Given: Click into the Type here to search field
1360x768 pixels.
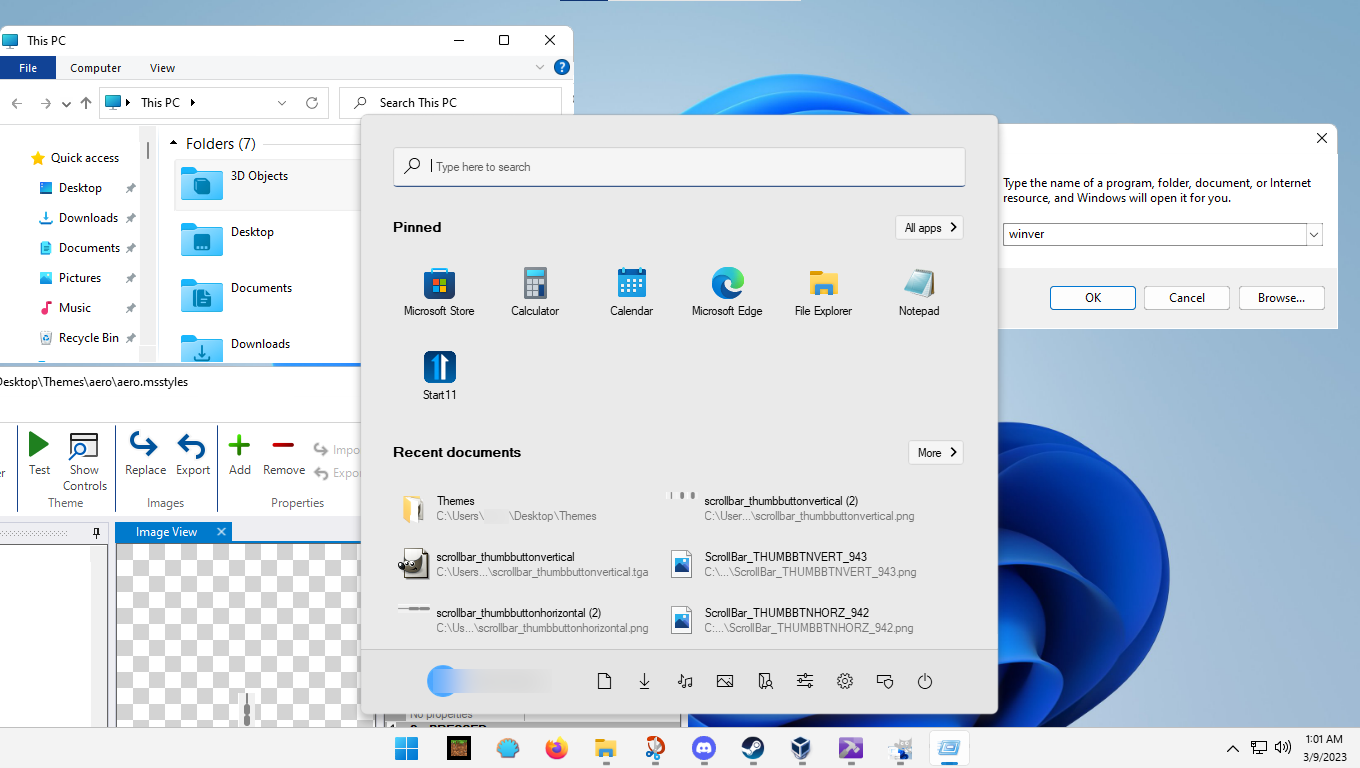Looking at the screenshot, I should [x=679, y=166].
